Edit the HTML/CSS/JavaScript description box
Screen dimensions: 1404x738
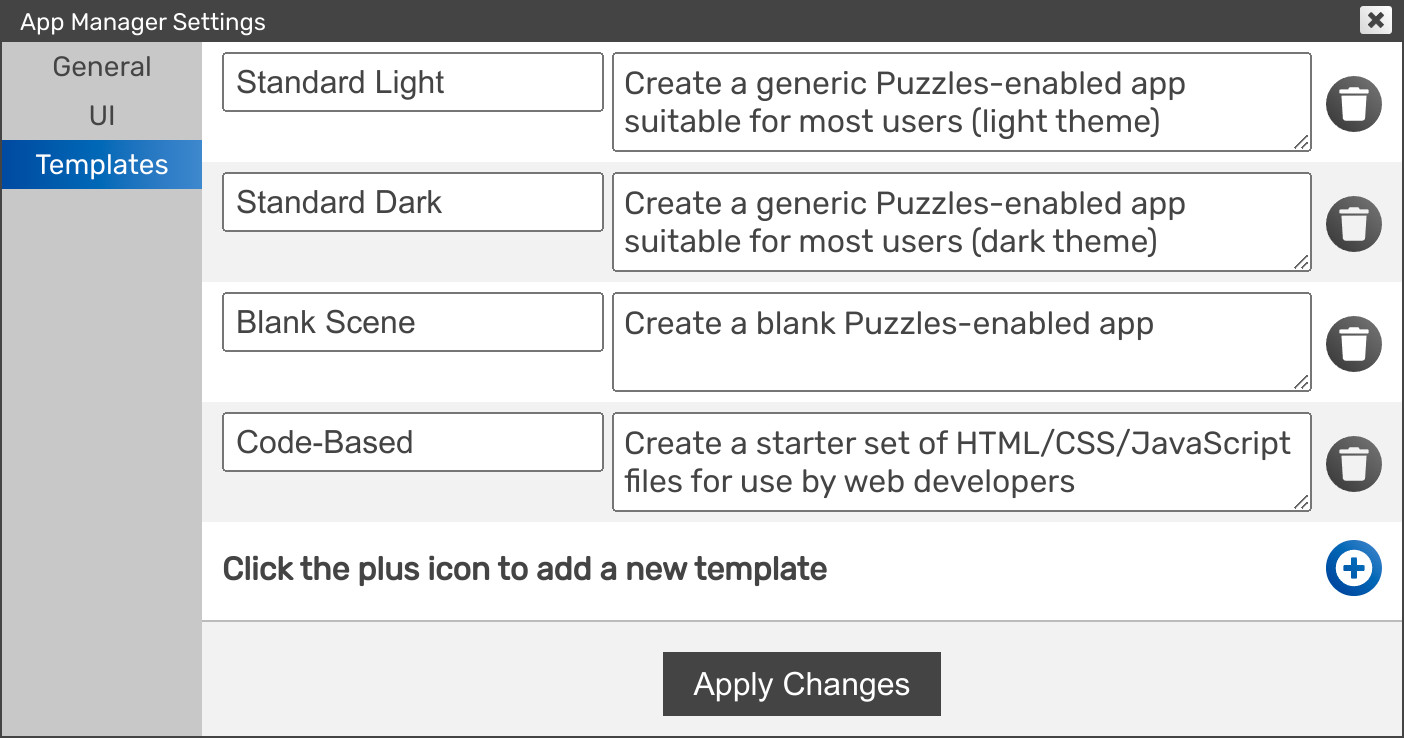point(962,462)
